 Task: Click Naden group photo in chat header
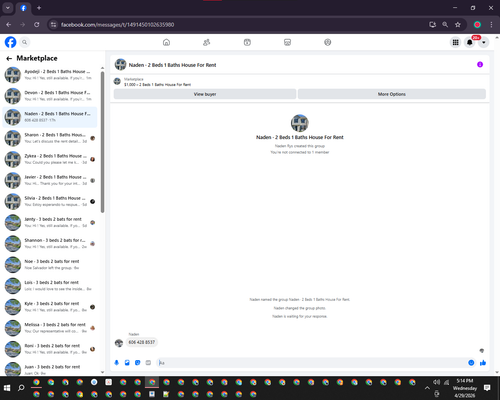[x=121, y=64]
